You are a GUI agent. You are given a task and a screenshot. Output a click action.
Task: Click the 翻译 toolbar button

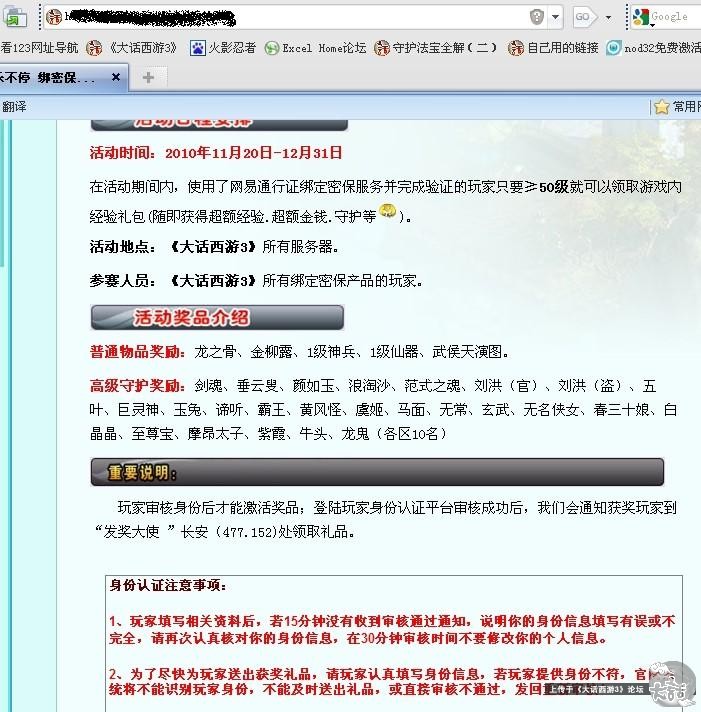click(x=14, y=107)
